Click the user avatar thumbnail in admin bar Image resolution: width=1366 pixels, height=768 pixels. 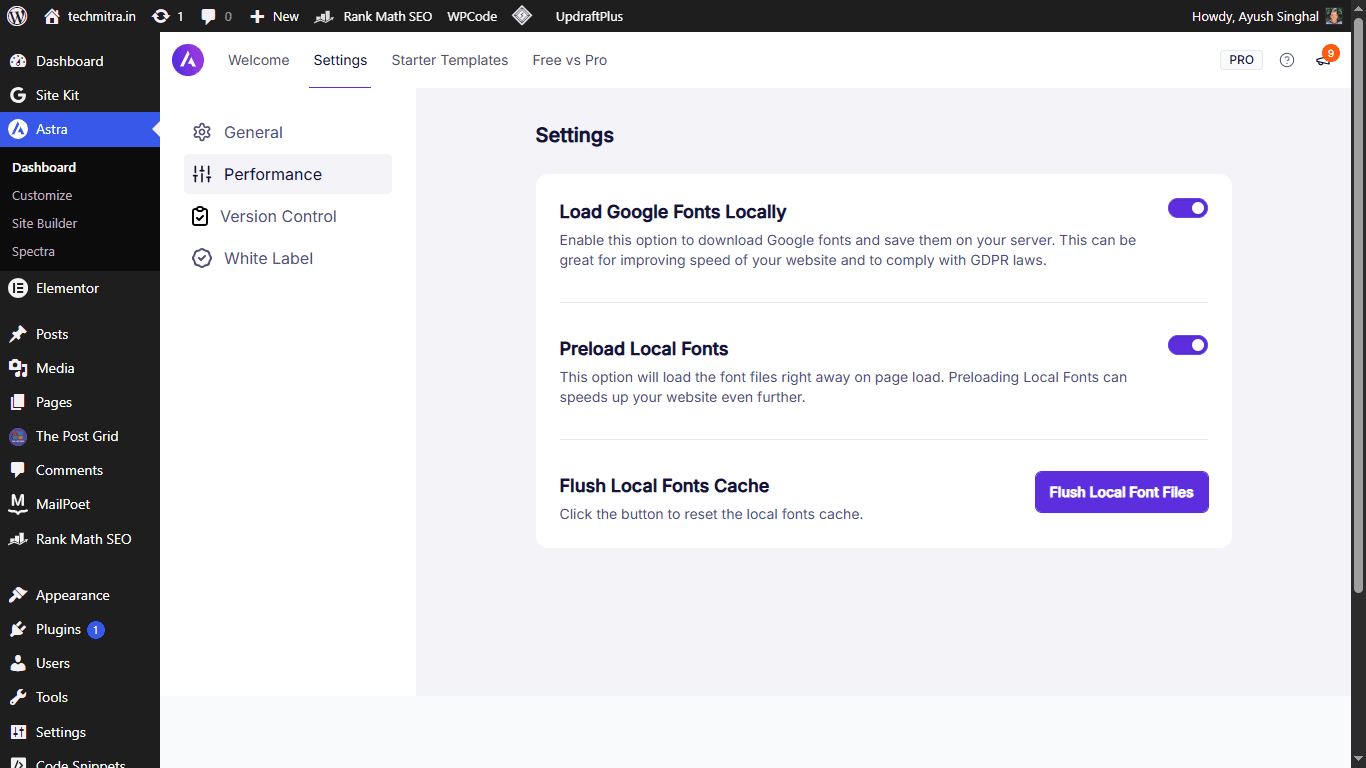1333,15
